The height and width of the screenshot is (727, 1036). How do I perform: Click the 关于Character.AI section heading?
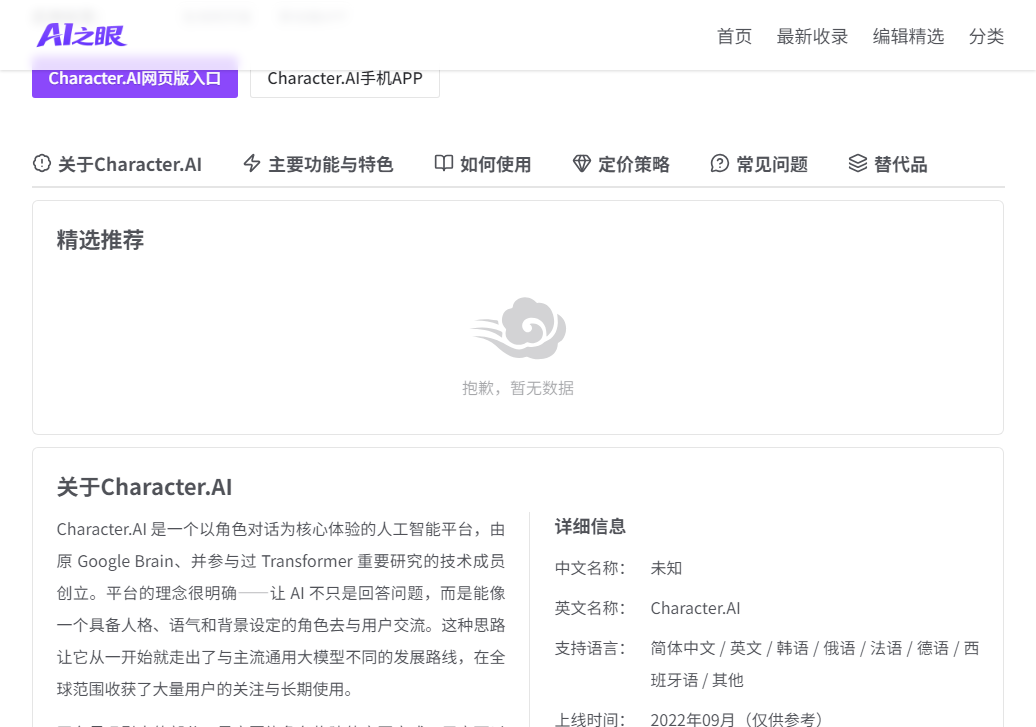coord(145,487)
